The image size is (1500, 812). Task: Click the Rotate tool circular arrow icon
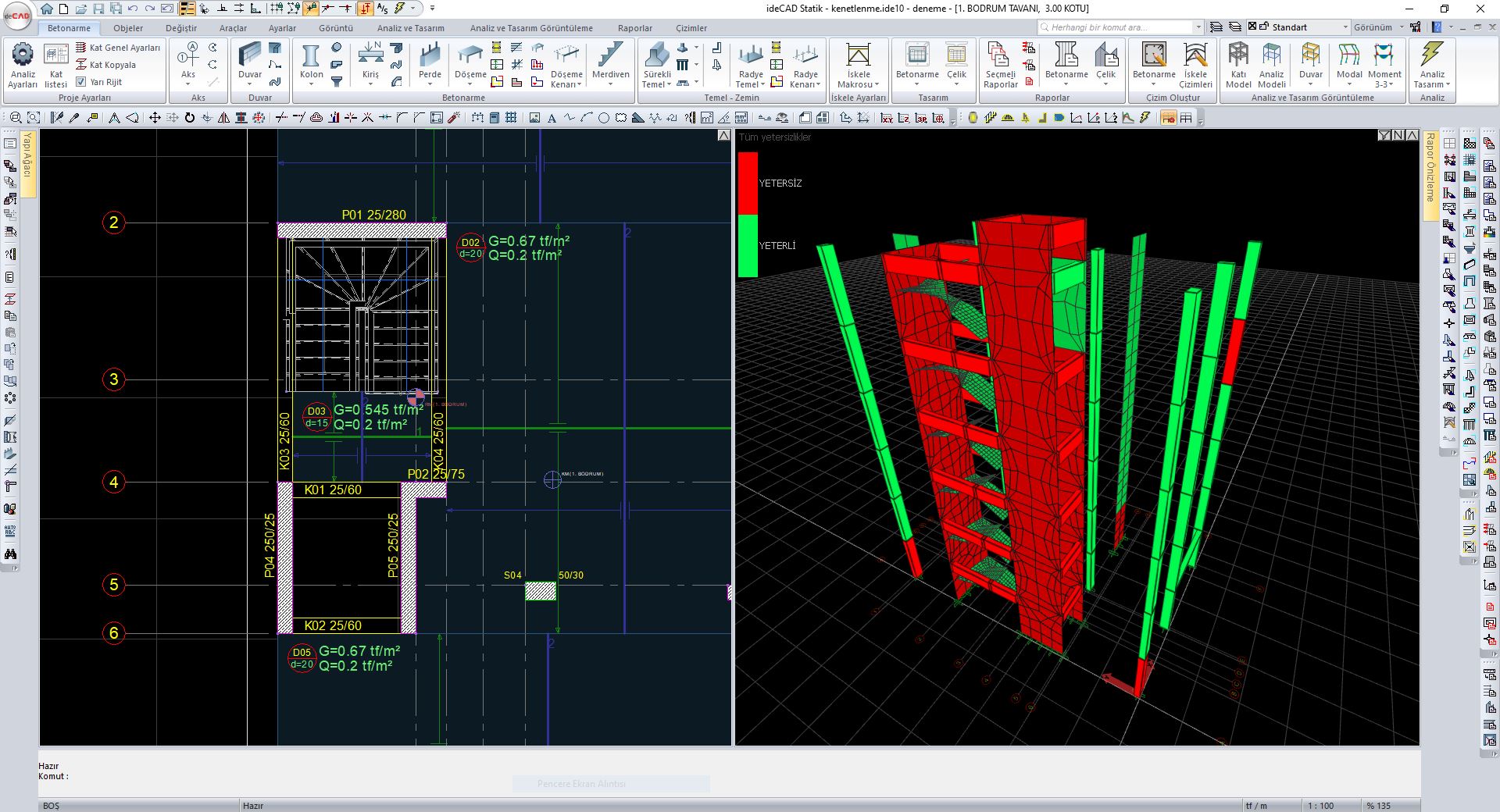click(189, 118)
